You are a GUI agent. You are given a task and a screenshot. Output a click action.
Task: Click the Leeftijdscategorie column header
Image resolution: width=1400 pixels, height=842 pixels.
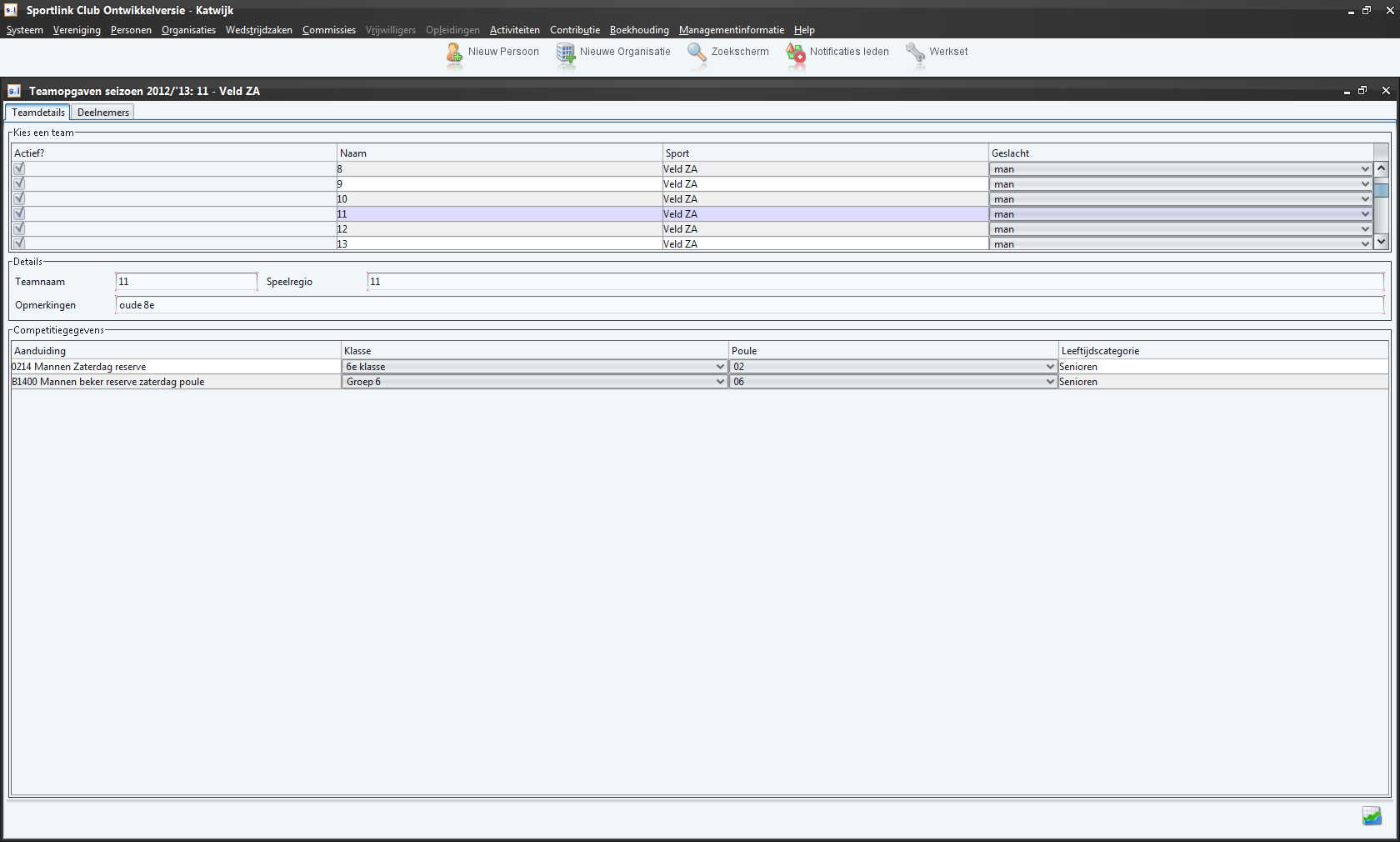pos(1223,351)
